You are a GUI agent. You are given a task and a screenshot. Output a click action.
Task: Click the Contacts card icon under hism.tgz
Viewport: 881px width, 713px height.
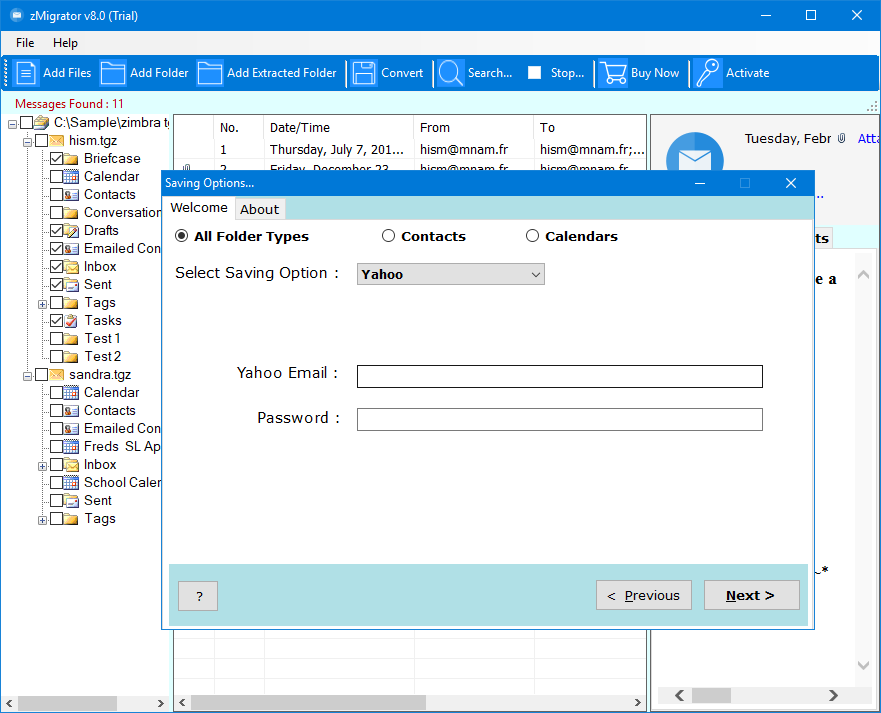pos(71,194)
